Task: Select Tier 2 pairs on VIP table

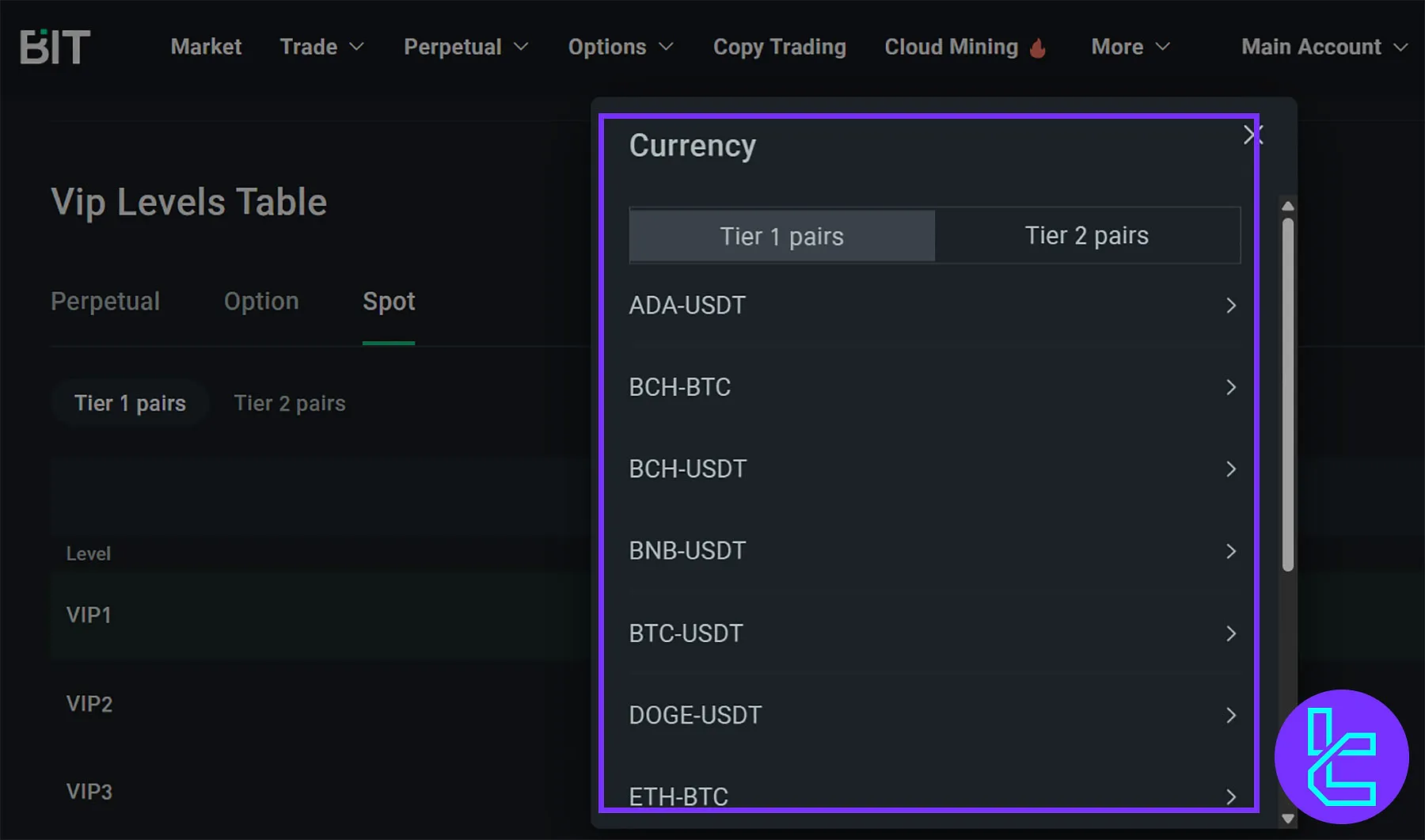Action: click(x=290, y=403)
